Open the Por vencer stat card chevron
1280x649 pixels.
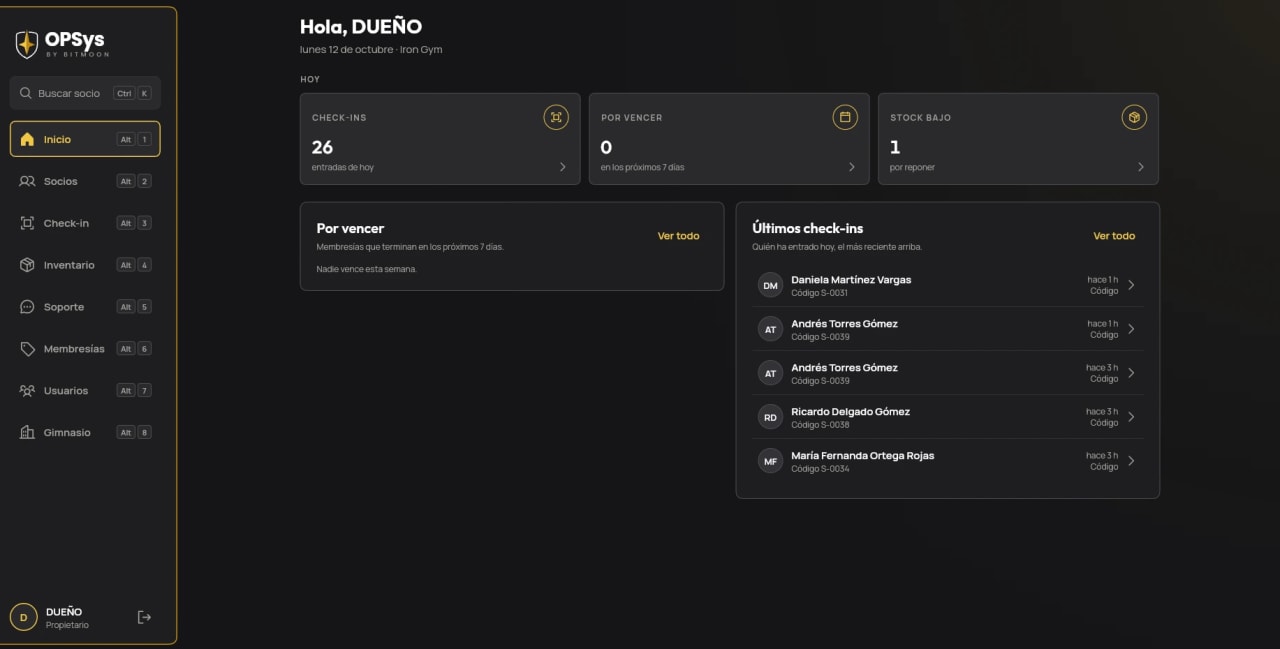(x=852, y=167)
